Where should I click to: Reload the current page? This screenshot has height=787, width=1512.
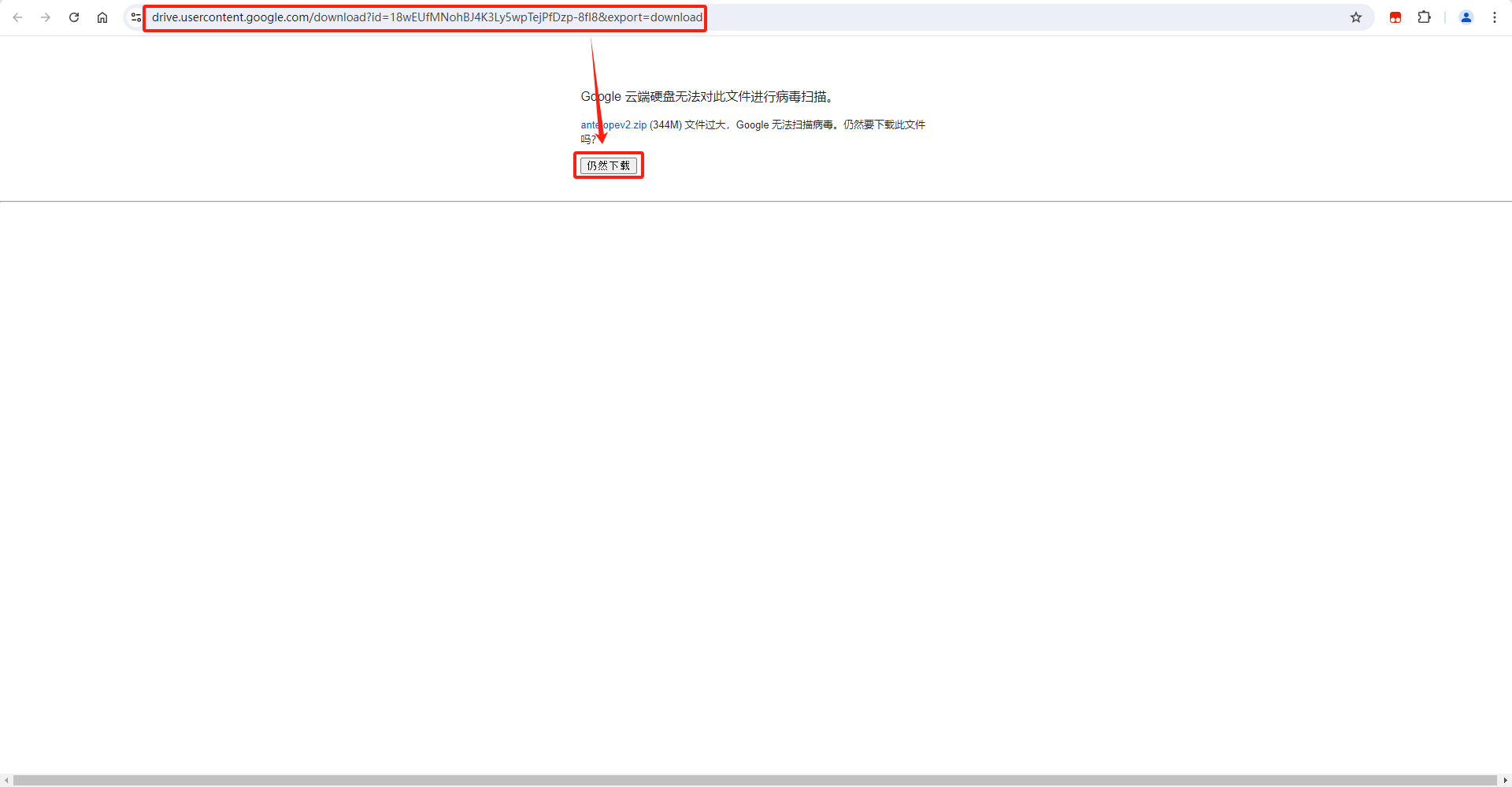click(x=74, y=17)
